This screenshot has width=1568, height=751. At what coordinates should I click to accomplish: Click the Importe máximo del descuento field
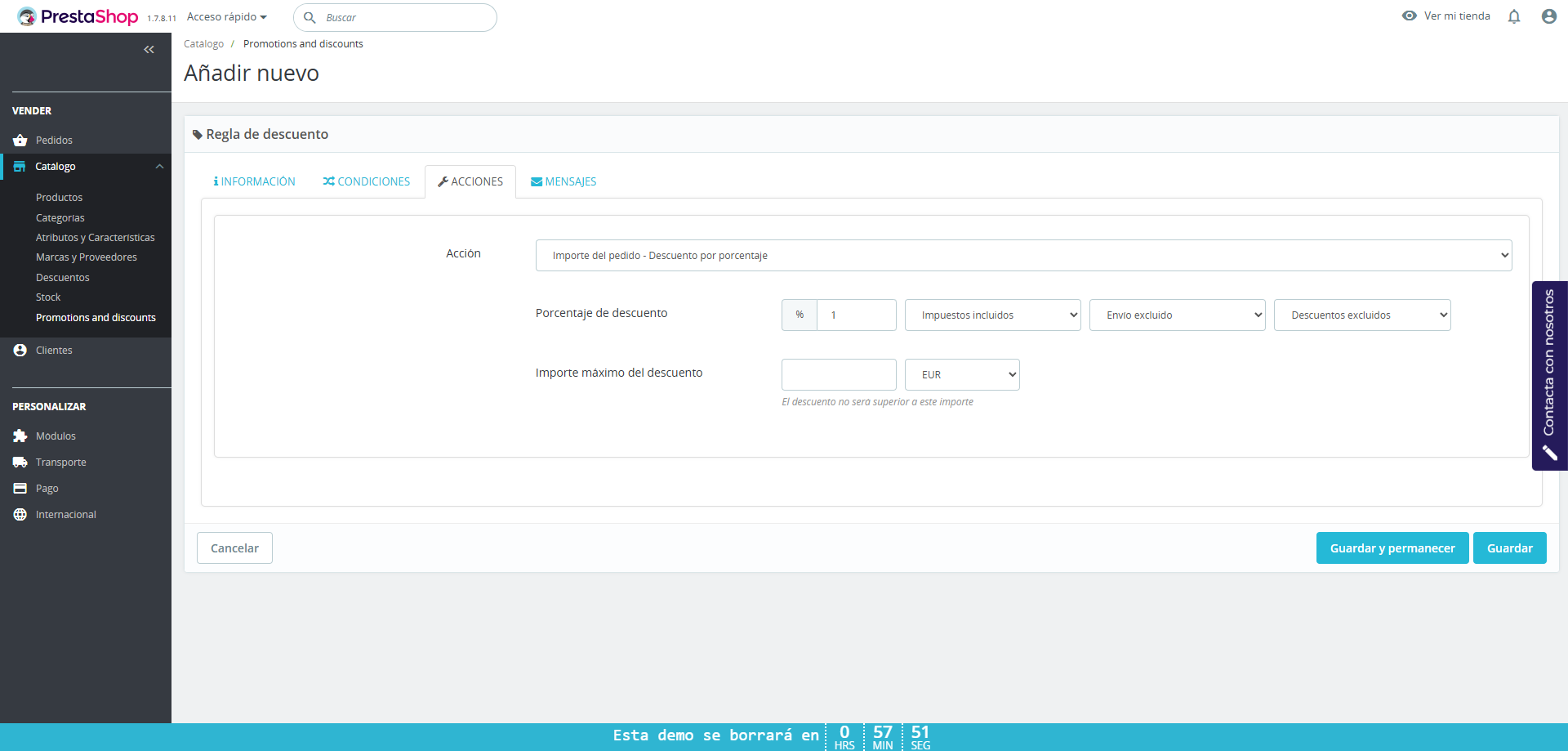(x=839, y=374)
